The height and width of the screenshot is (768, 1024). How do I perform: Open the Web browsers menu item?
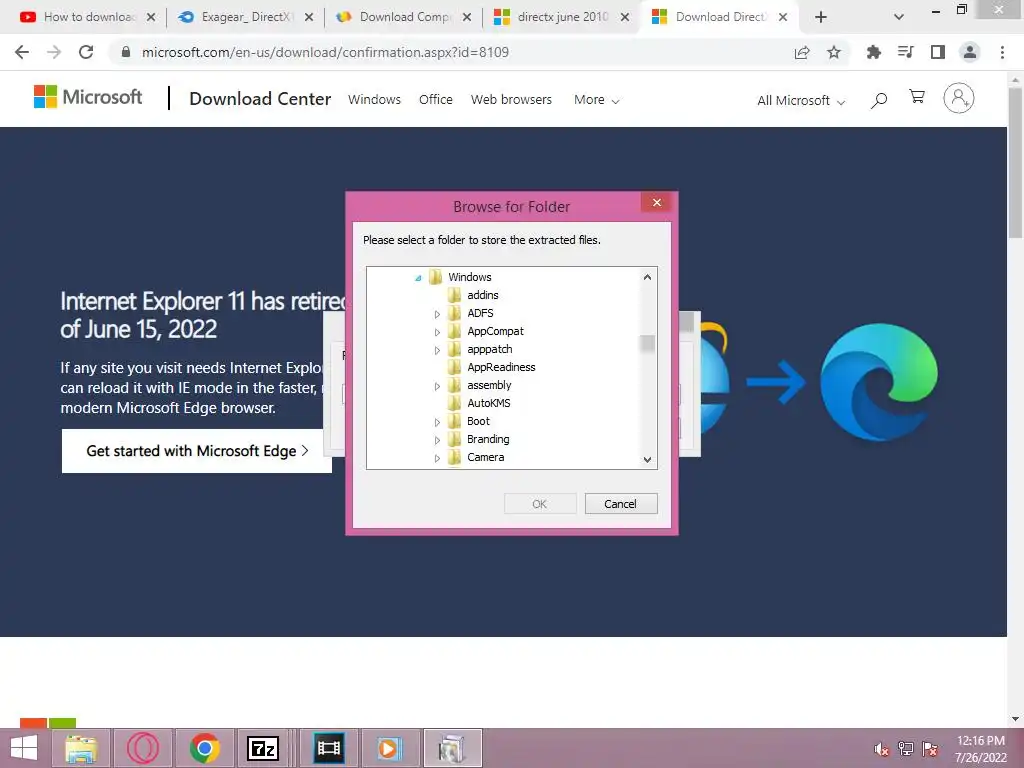(x=511, y=99)
